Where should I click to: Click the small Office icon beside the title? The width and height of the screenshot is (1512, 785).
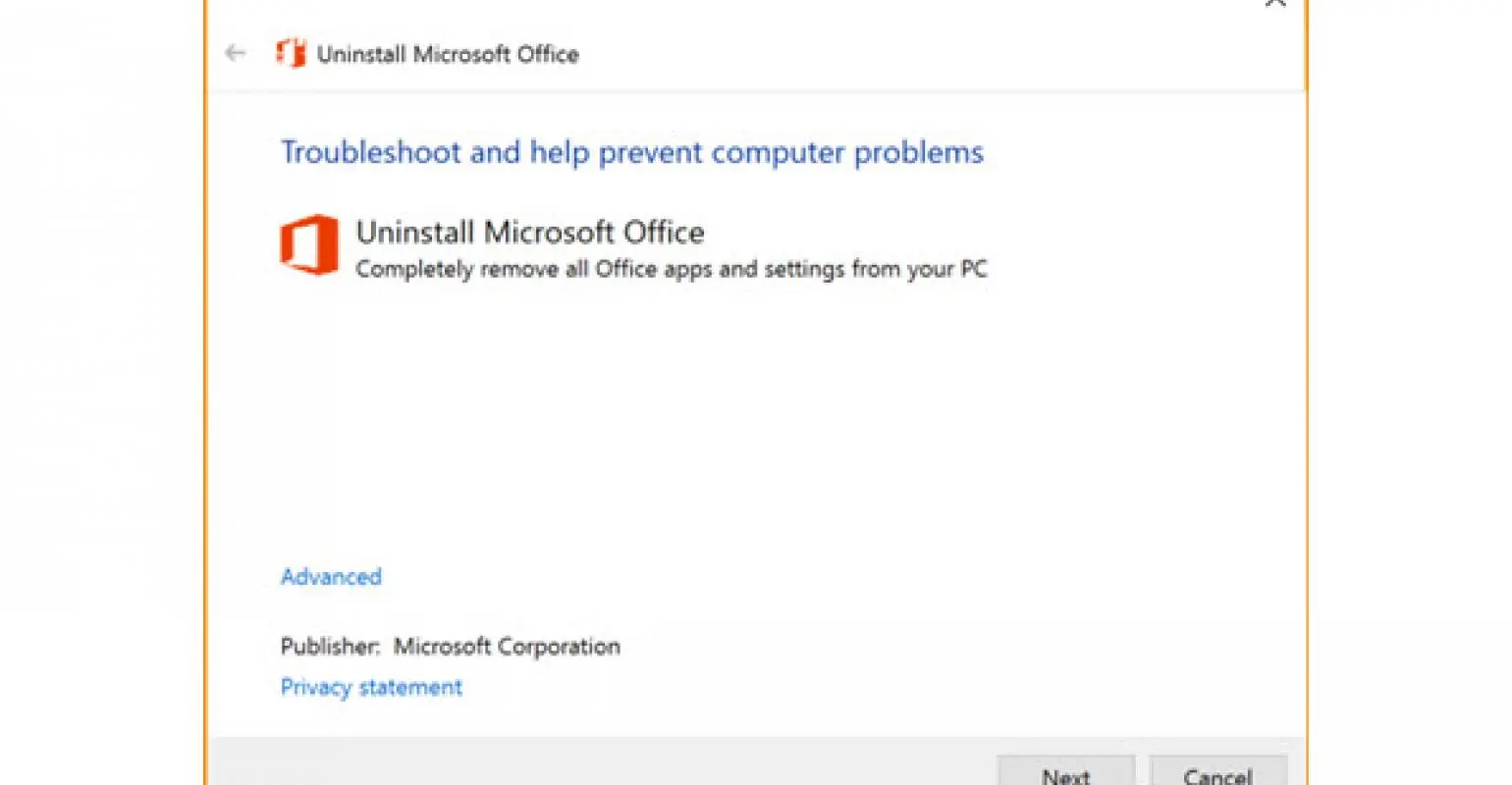[x=291, y=53]
